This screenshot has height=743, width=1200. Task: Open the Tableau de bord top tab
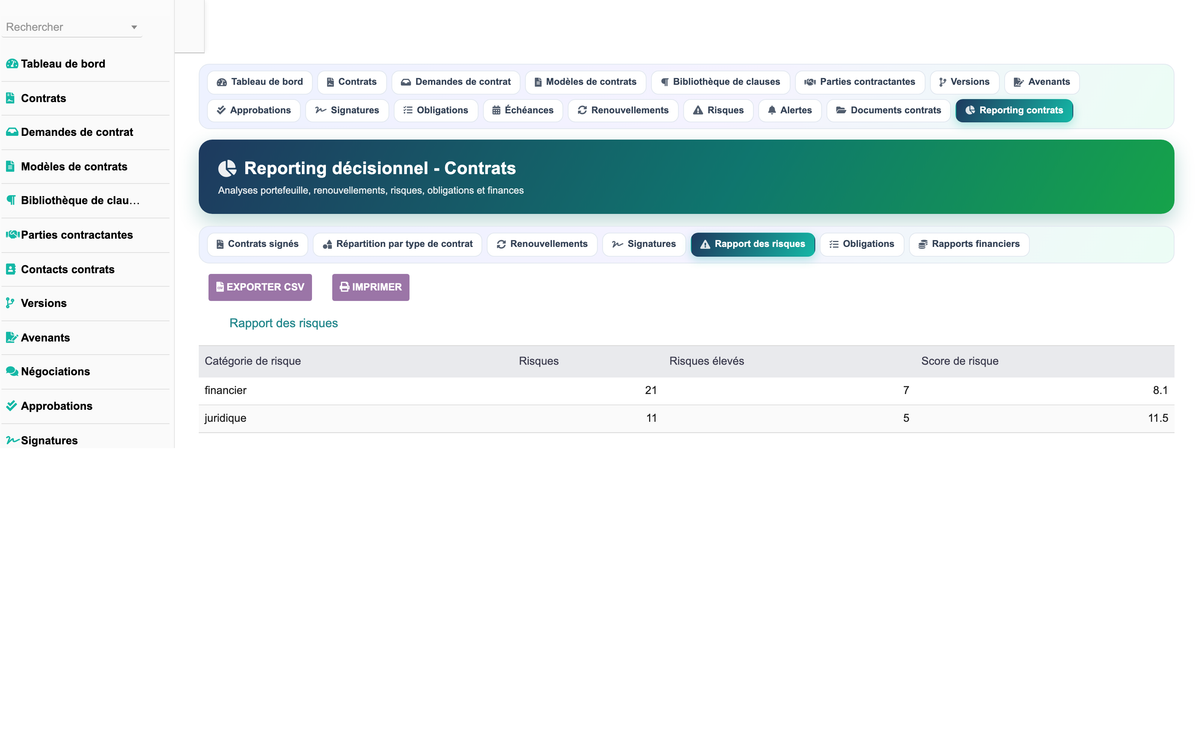[x=260, y=82]
